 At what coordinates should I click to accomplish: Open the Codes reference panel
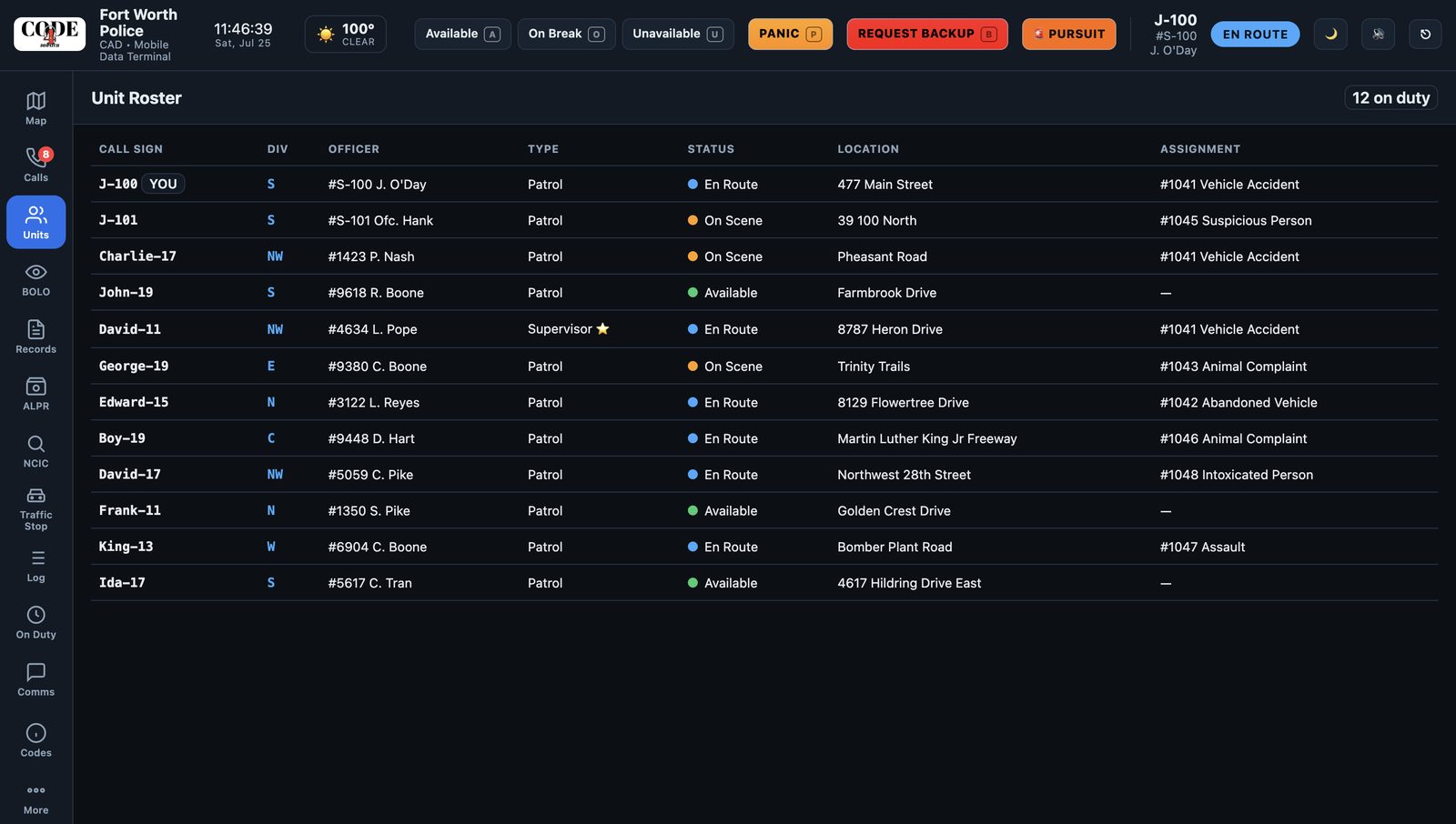[35, 740]
